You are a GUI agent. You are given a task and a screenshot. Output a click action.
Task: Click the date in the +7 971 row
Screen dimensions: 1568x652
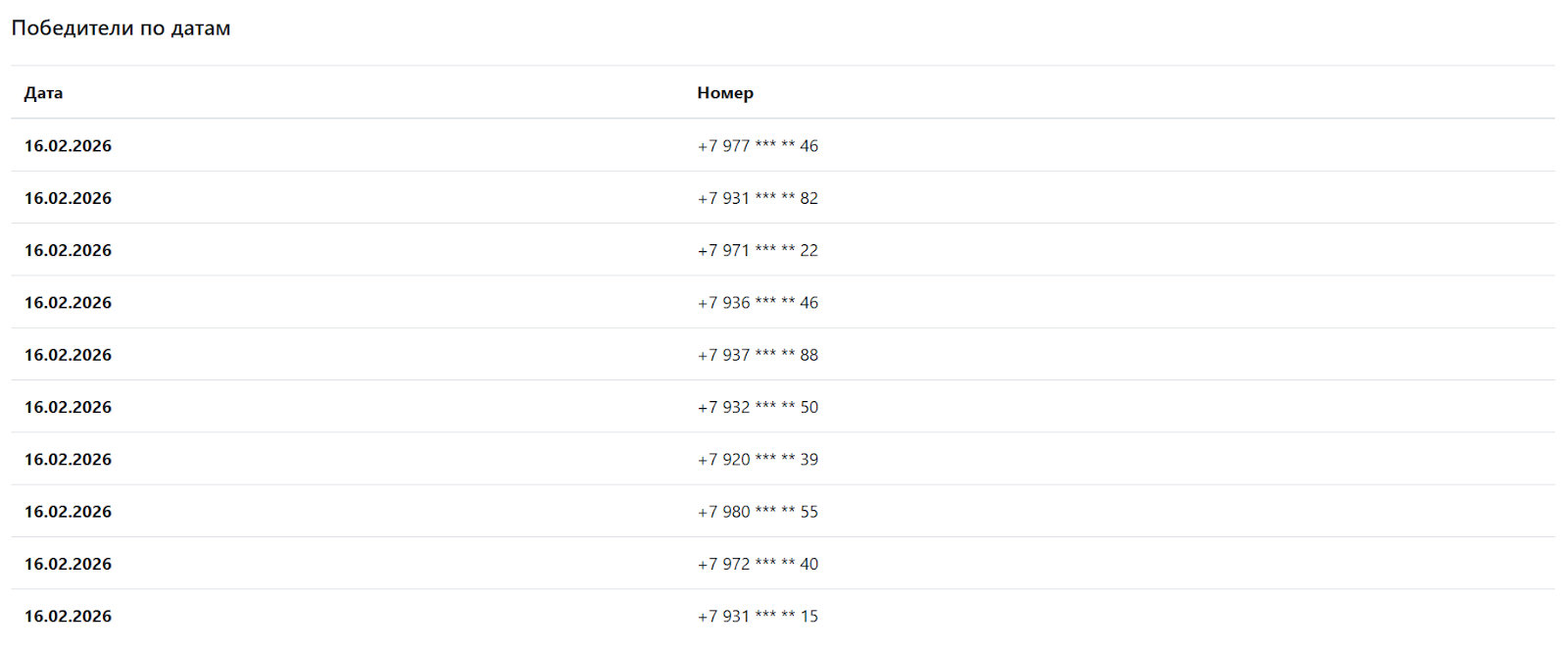69,251
